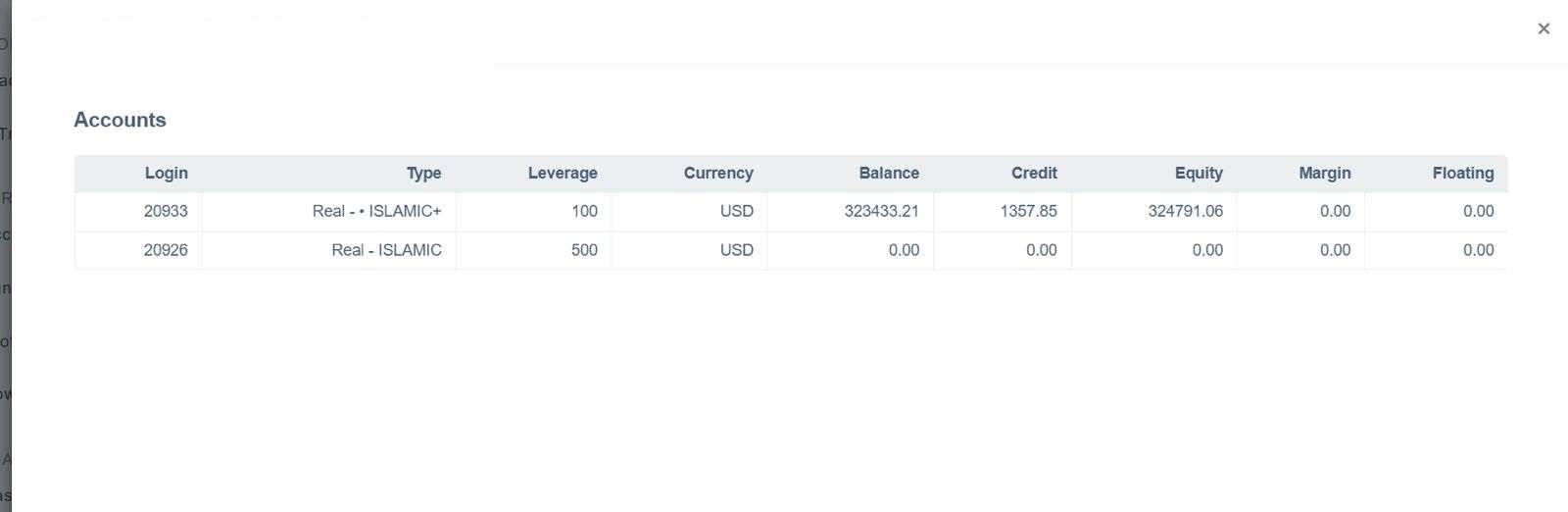The width and height of the screenshot is (1568, 512).
Task: Click the Accounts section heading
Action: 120,120
